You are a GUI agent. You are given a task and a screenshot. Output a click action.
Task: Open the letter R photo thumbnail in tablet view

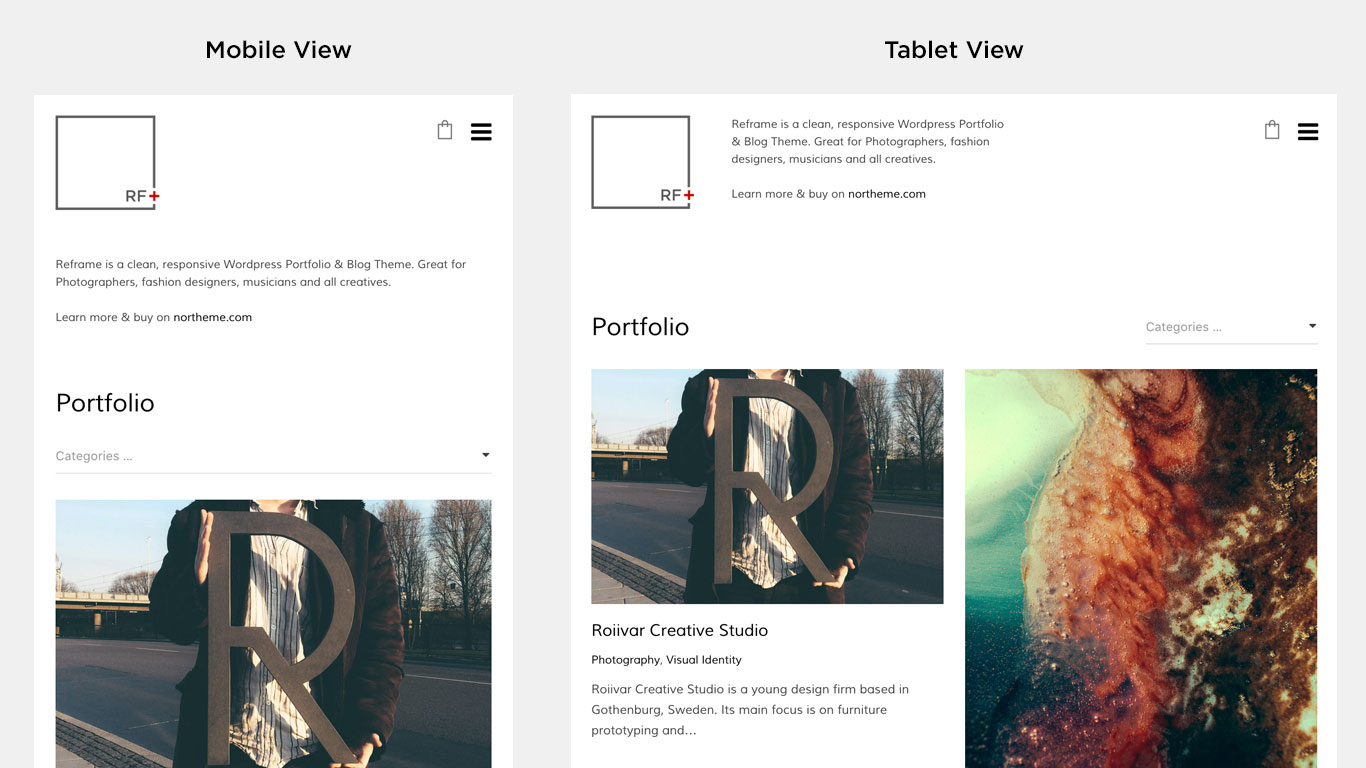tap(767, 486)
